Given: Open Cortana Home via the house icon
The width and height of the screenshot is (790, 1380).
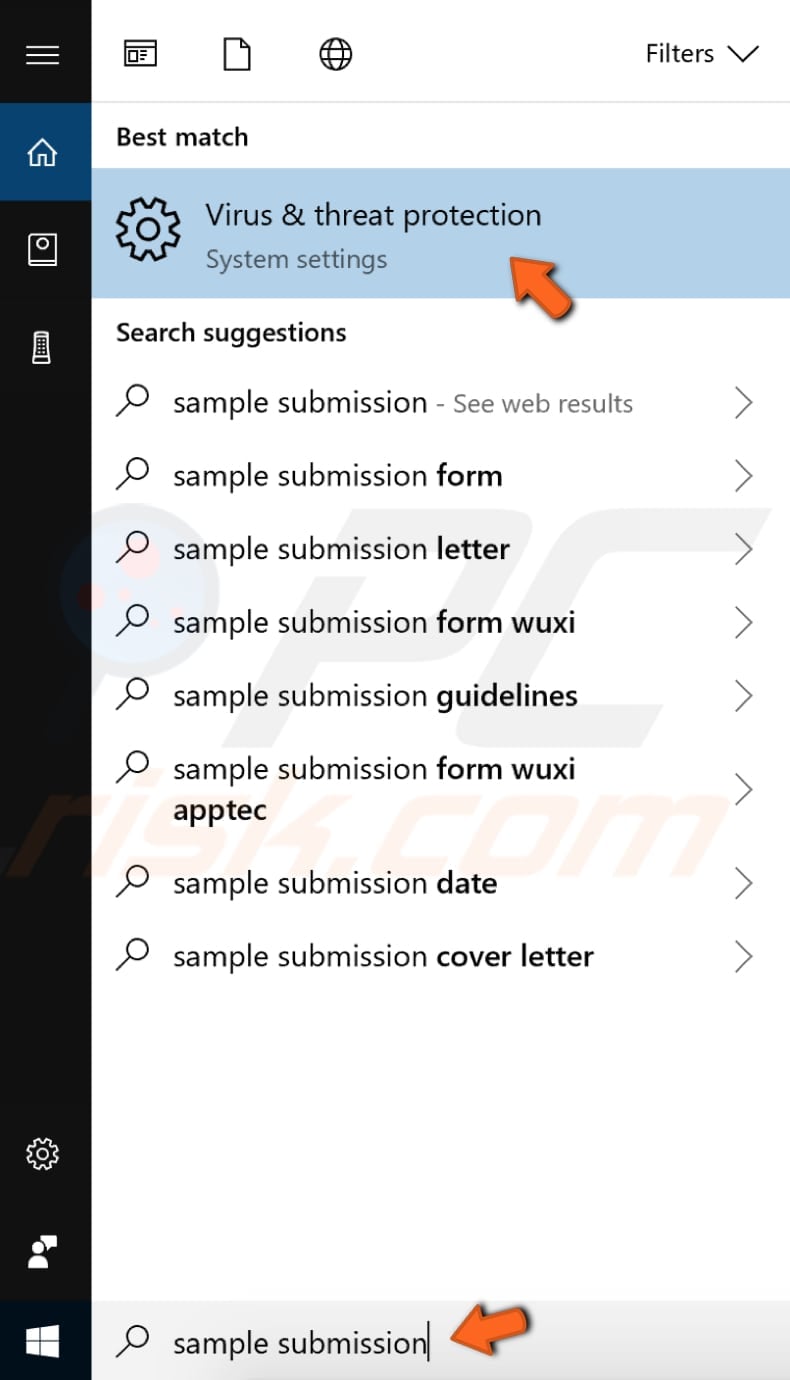Looking at the screenshot, I should [x=43, y=151].
